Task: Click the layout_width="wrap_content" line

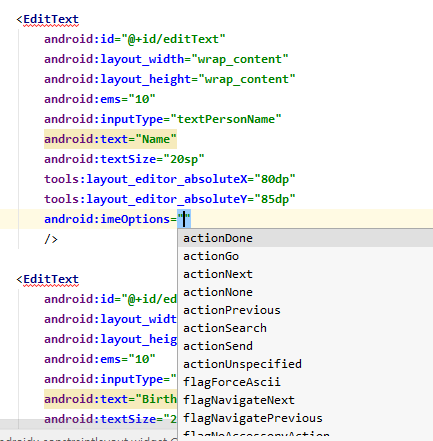Action: tap(166, 59)
